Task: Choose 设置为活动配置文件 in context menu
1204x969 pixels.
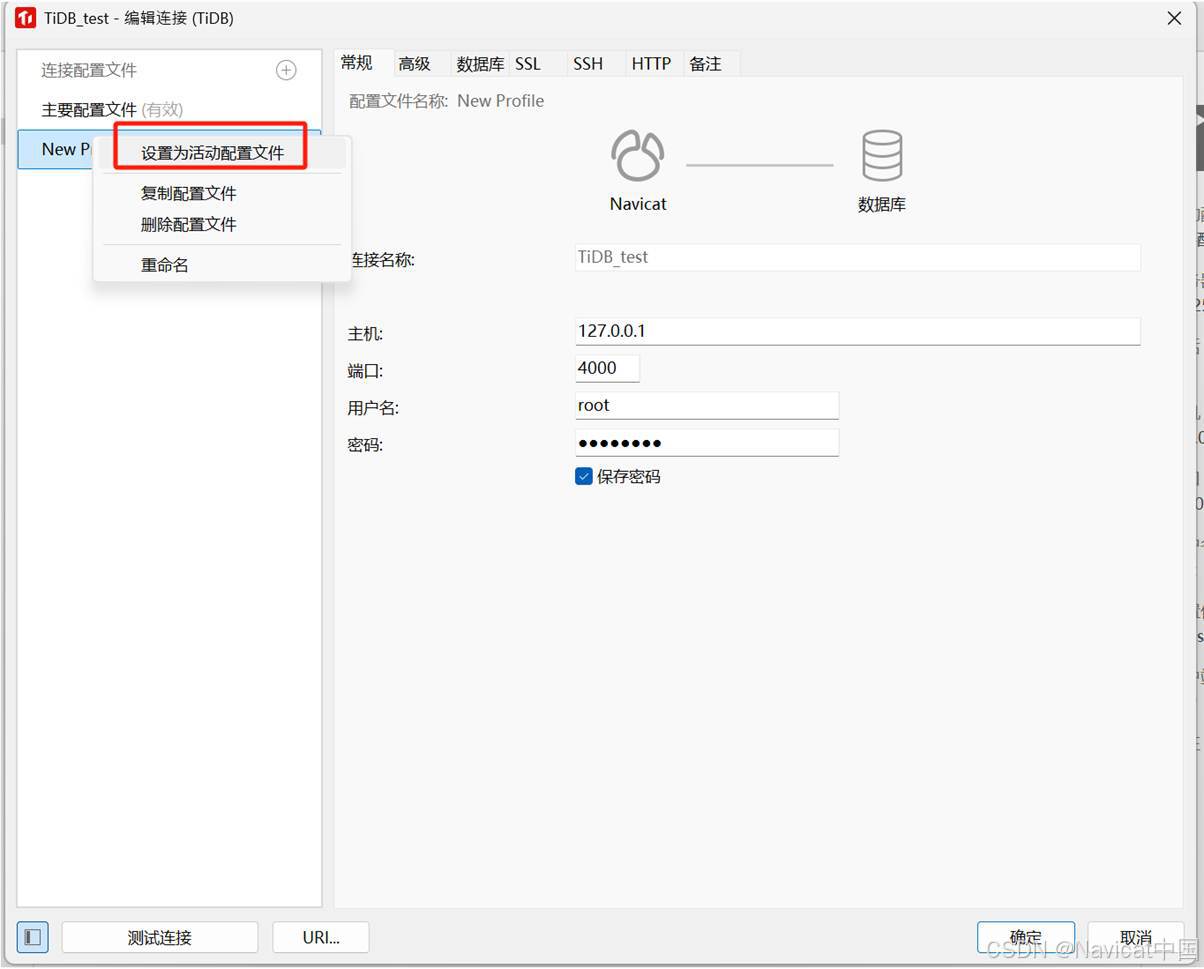Action: tap(221, 153)
